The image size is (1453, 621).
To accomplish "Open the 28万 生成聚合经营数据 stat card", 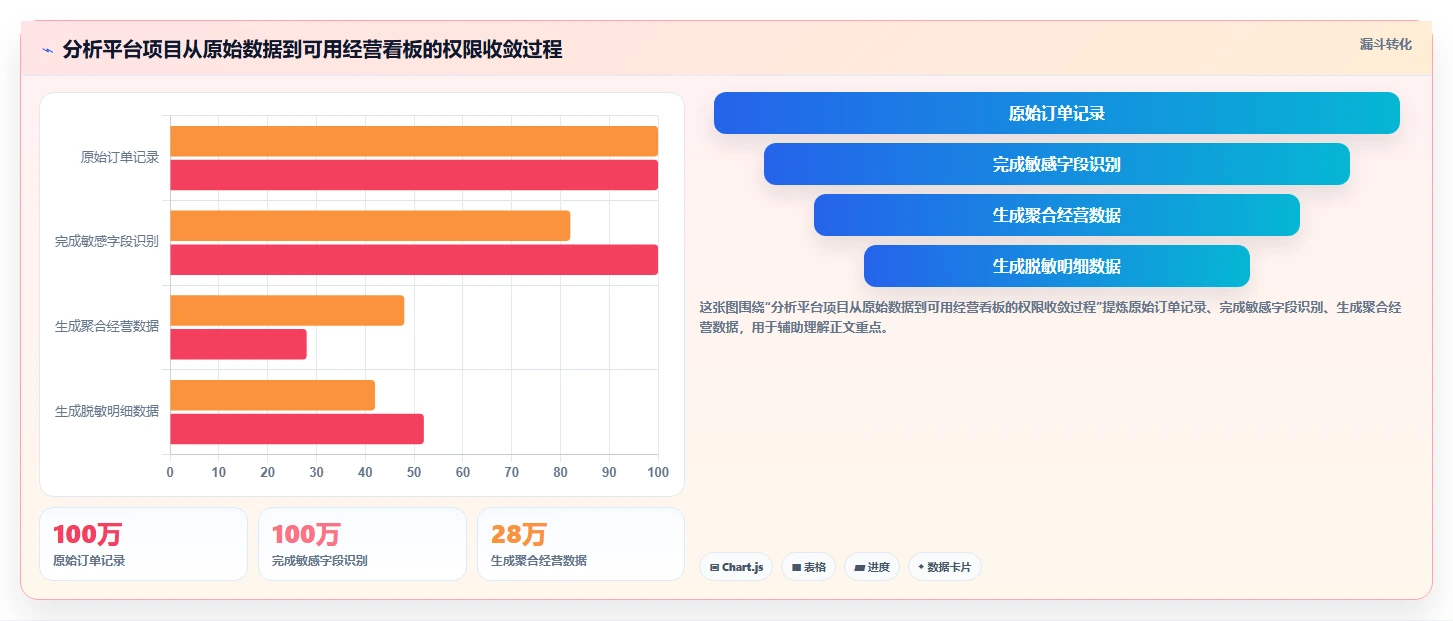I will click(581, 544).
